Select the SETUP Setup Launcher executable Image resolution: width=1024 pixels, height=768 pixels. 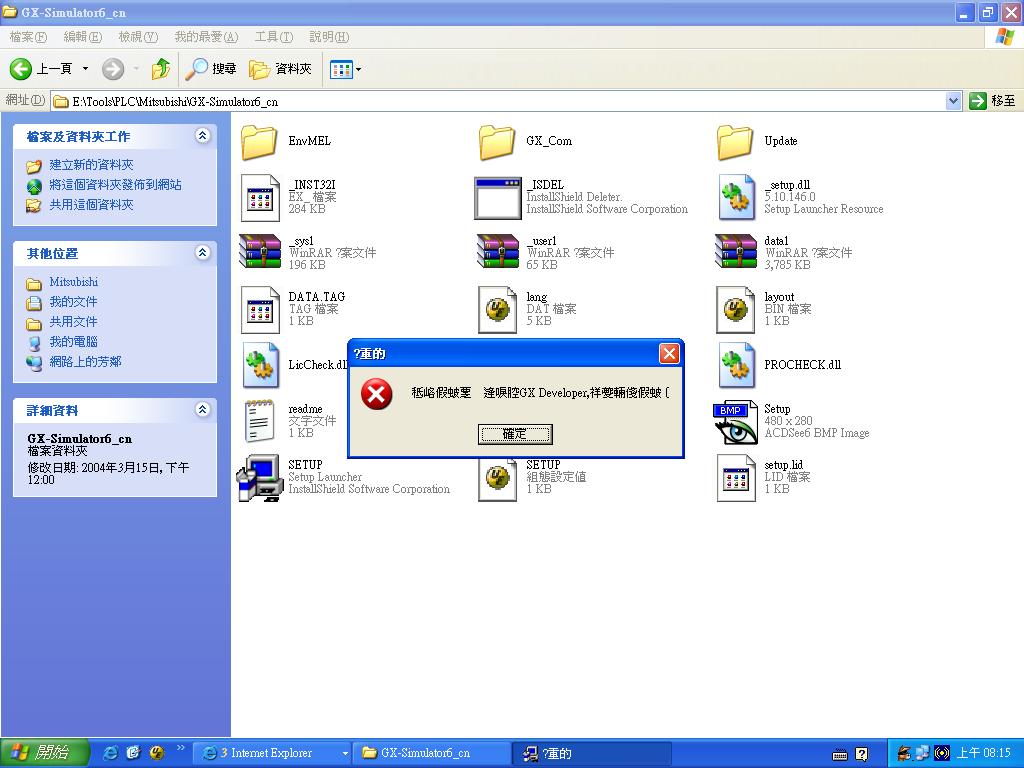(260, 477)
